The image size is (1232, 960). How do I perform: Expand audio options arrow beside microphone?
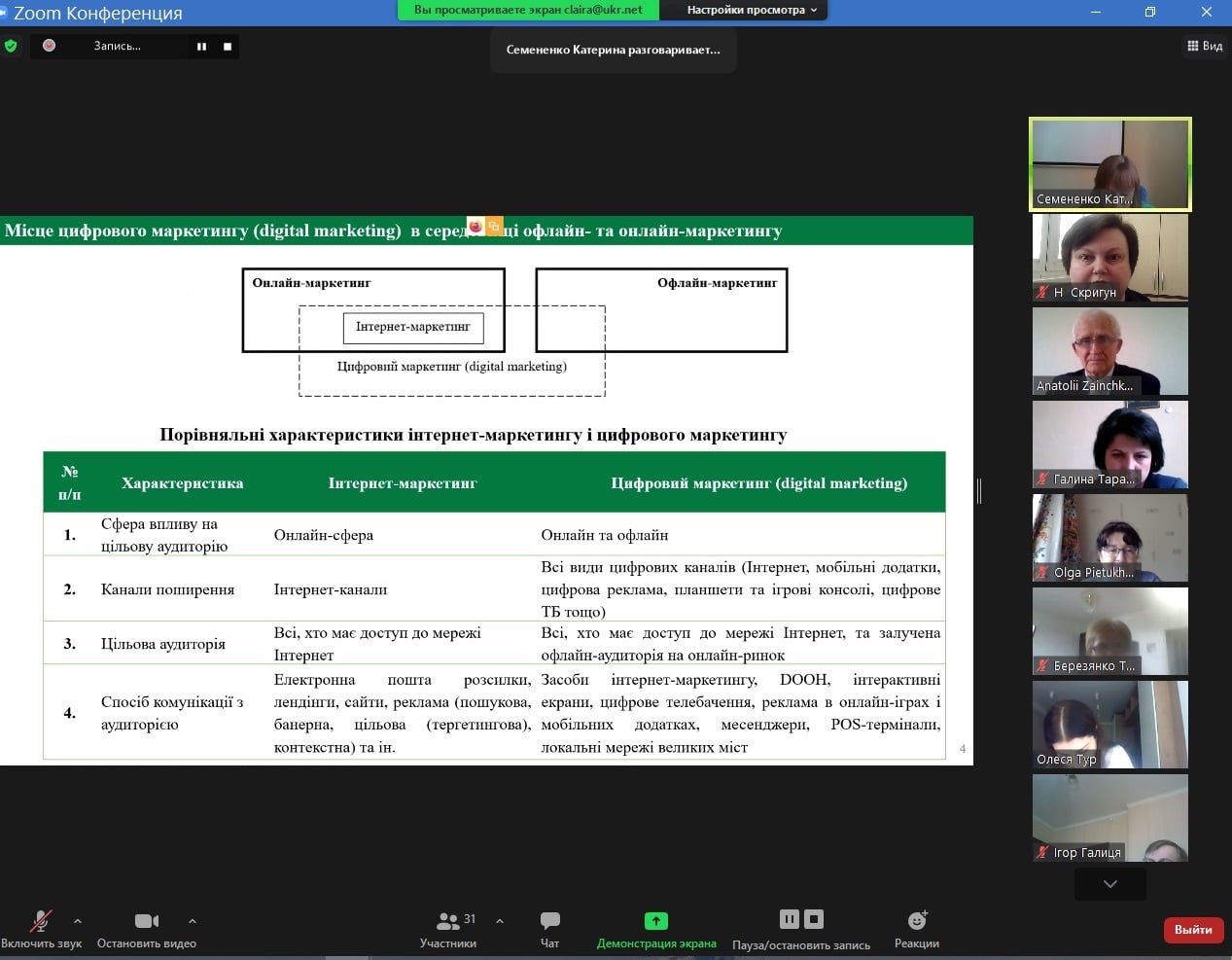[78, 920]
